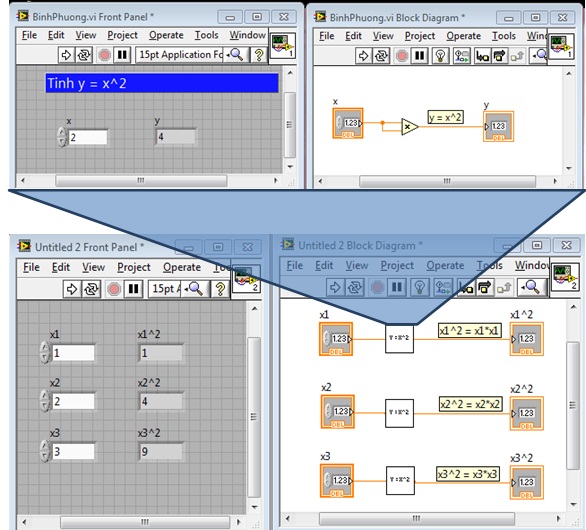Step Into in BinhPhuong Block Diagram
The width and height of the screenshot is (586, 530).
[x=482, y=56]
